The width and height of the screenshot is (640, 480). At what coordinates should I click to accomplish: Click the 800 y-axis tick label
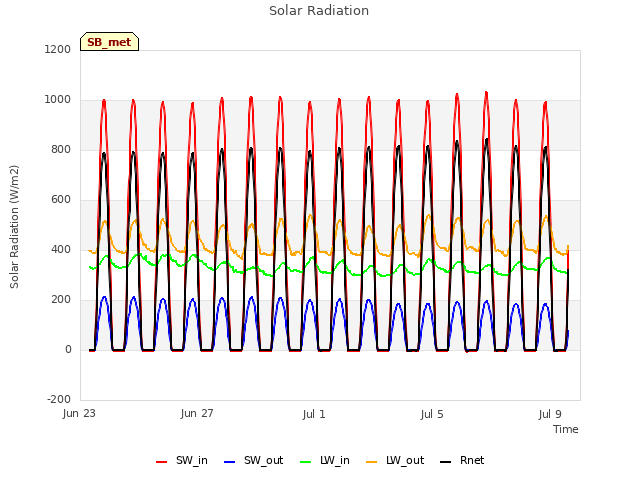pos(61,149)
